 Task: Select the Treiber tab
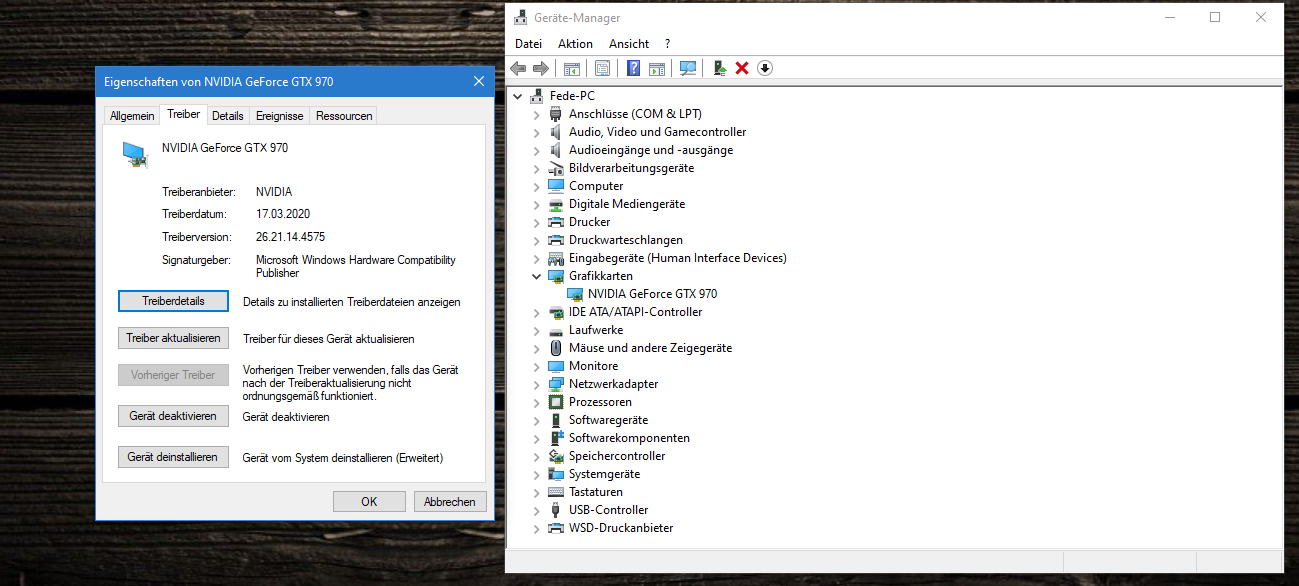tap(184, 114)
